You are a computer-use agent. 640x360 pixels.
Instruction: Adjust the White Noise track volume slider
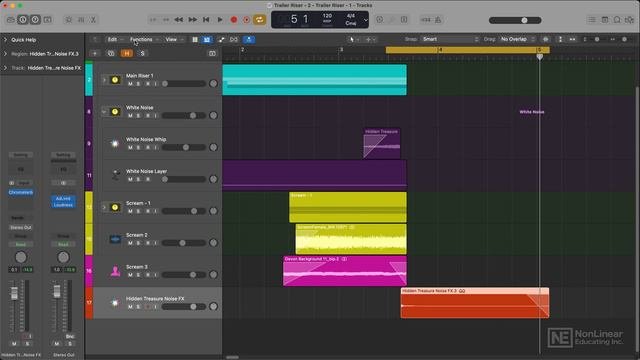click(184, 116)
